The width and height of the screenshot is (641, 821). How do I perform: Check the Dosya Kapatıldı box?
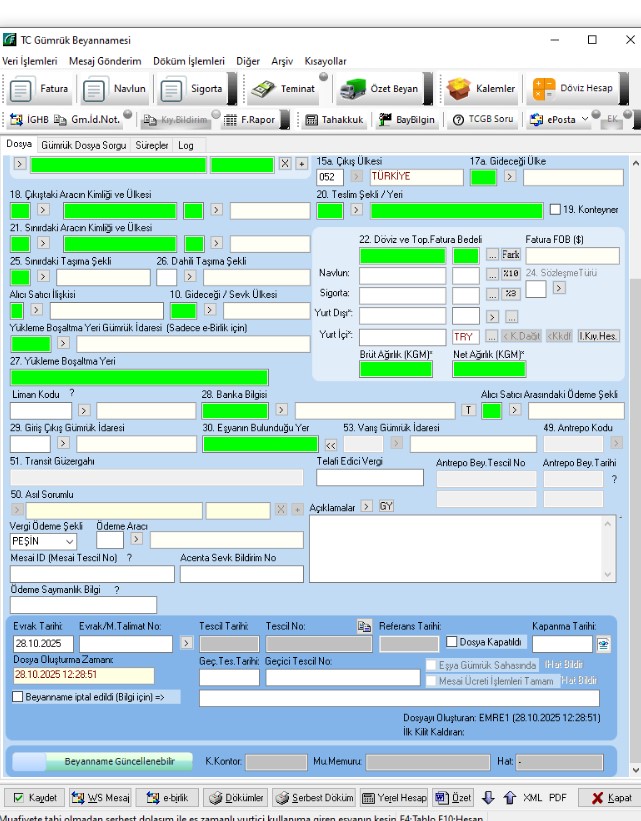(x=452, y=642)
